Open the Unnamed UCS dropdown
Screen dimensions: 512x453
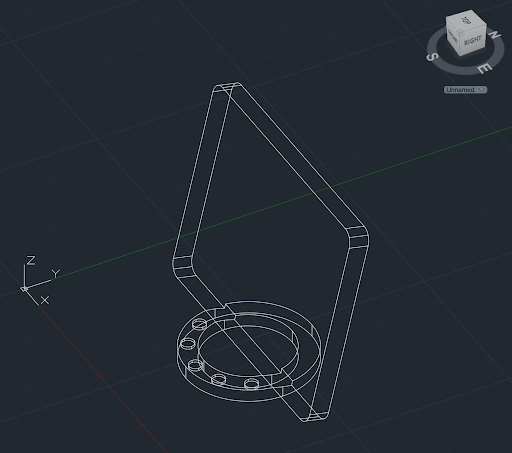click(x=465, y=90)
